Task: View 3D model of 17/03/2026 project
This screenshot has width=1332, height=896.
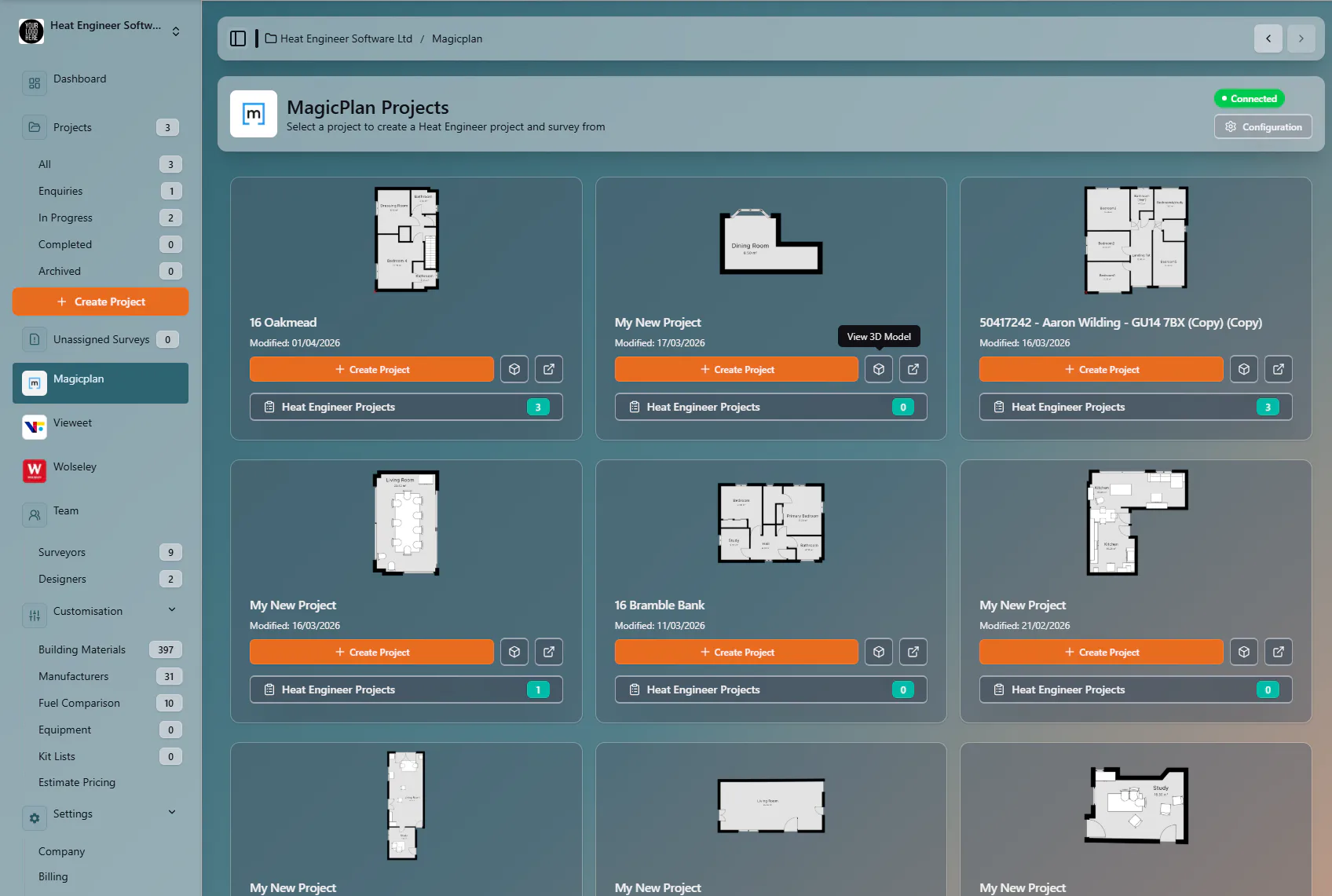Action: pyautogui.click(x=879, y=369)
